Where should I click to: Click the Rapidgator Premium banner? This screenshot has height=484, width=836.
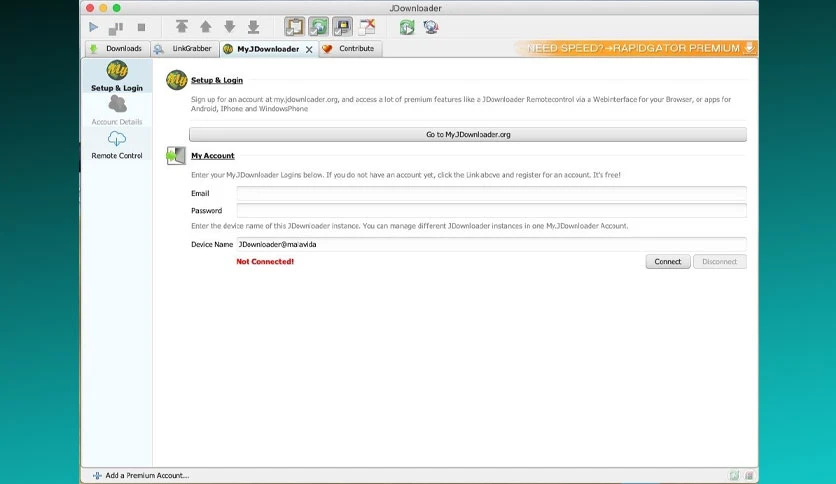[637, 48]
